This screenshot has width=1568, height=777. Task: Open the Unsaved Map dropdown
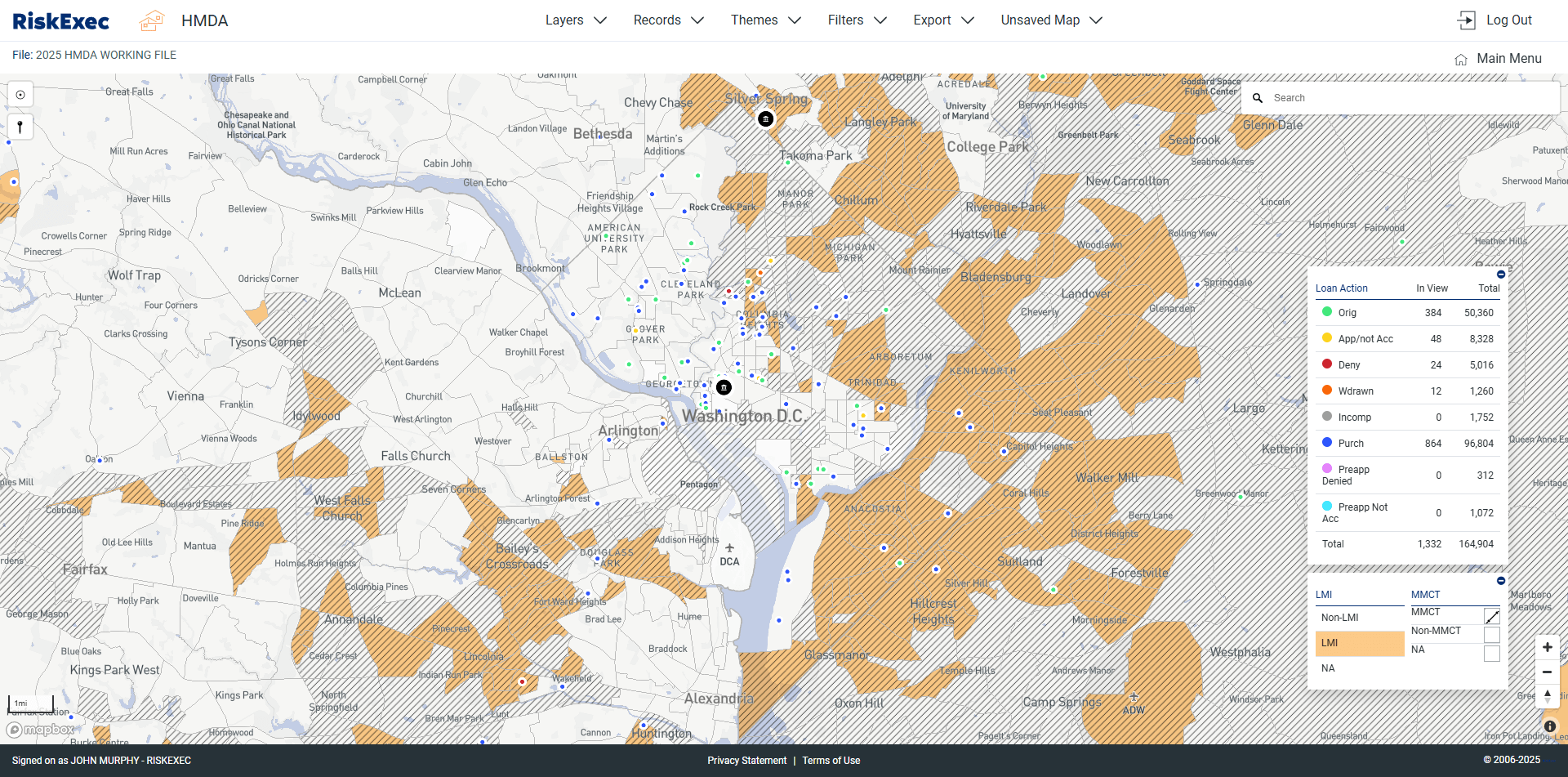pyautogui.click(x=1051, y=20)
